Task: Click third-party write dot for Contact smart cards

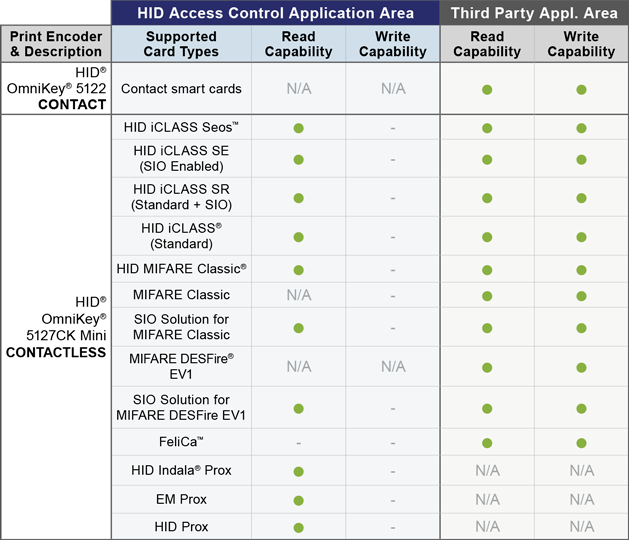Action: pos(581,89)
